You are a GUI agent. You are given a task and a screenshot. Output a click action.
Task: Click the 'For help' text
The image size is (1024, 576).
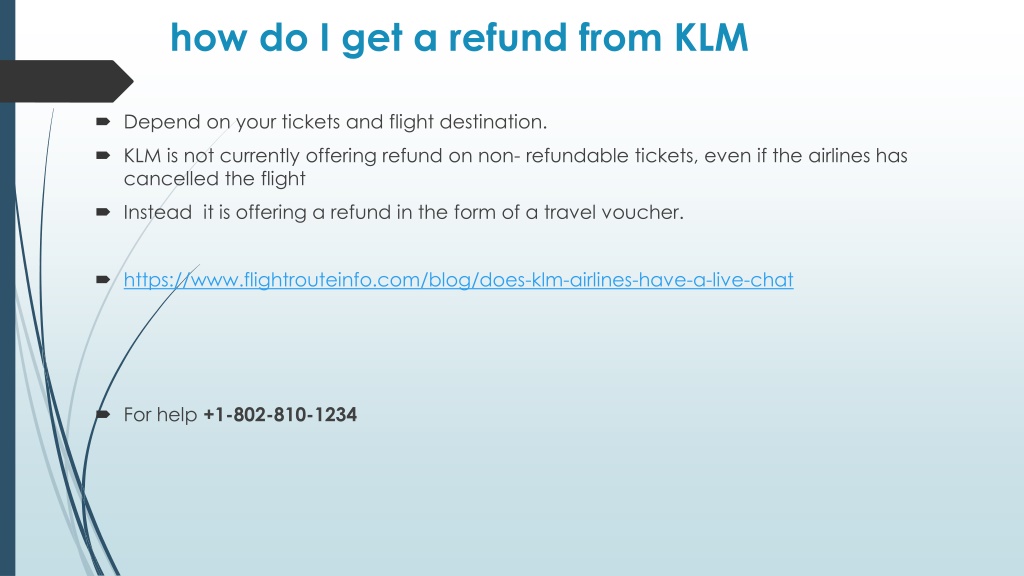[x=160, y=415]
